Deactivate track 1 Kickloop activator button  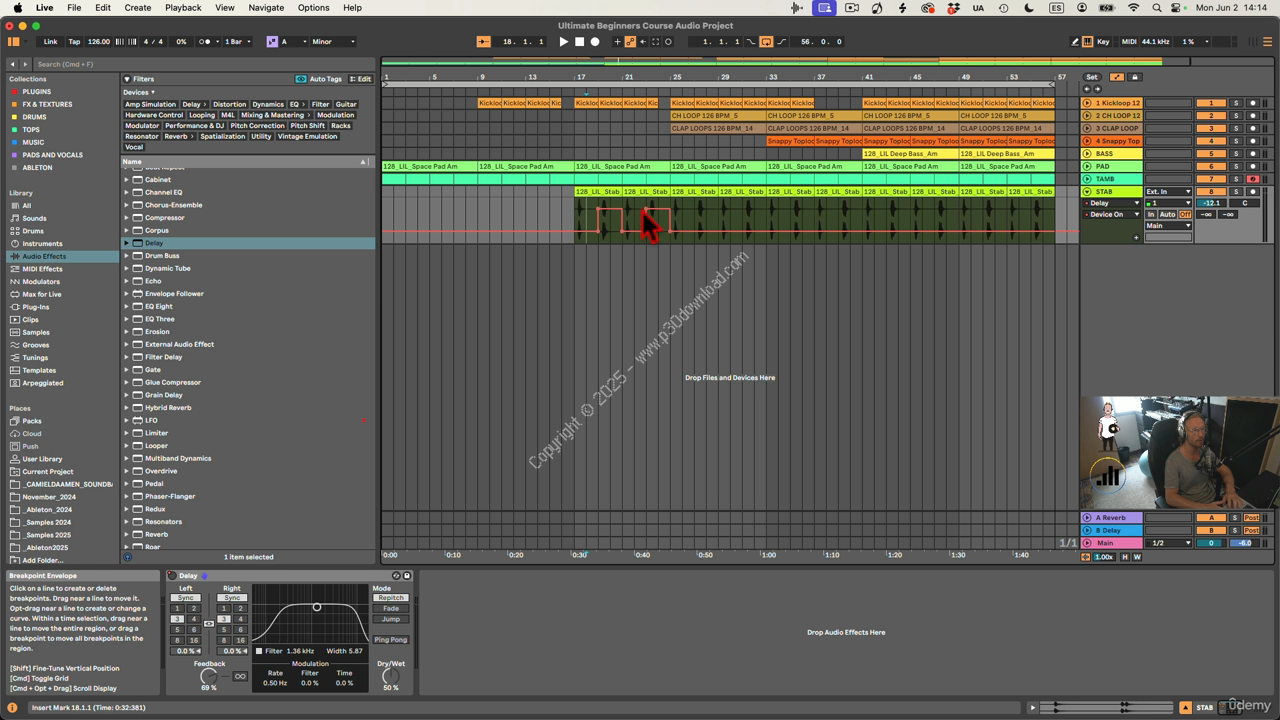(x=1211, y=103)
